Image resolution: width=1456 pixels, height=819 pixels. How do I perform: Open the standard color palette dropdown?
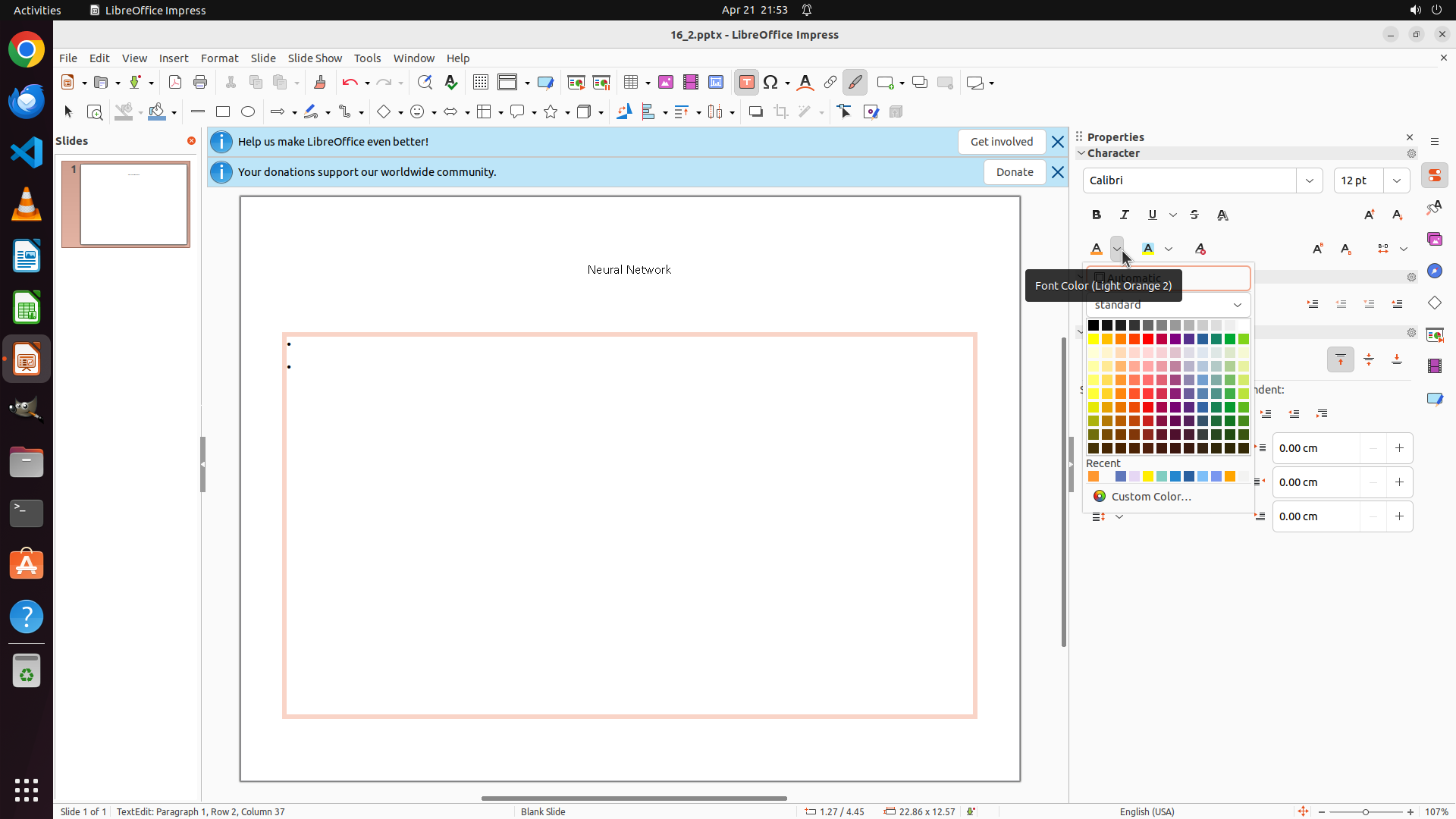(1168, 305)
